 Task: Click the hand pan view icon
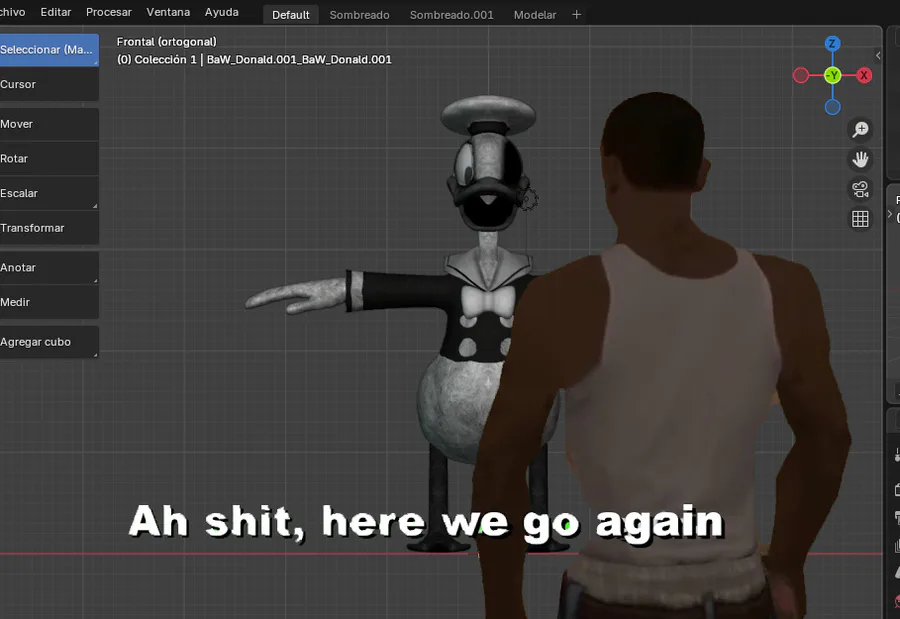pos(860,159)
